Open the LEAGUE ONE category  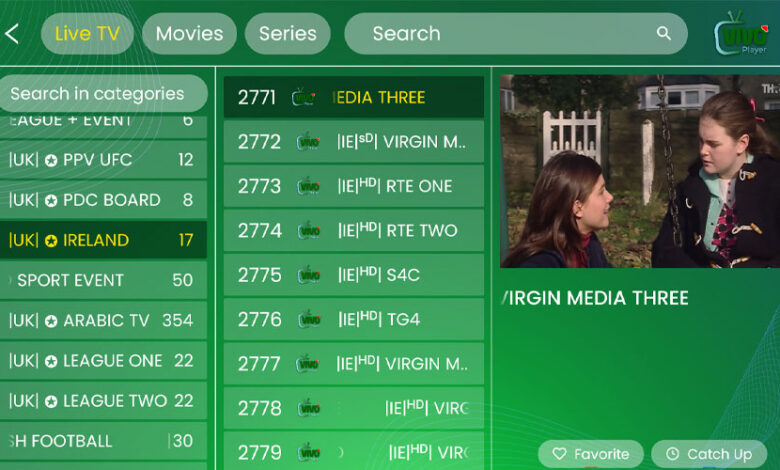(101, 361)
